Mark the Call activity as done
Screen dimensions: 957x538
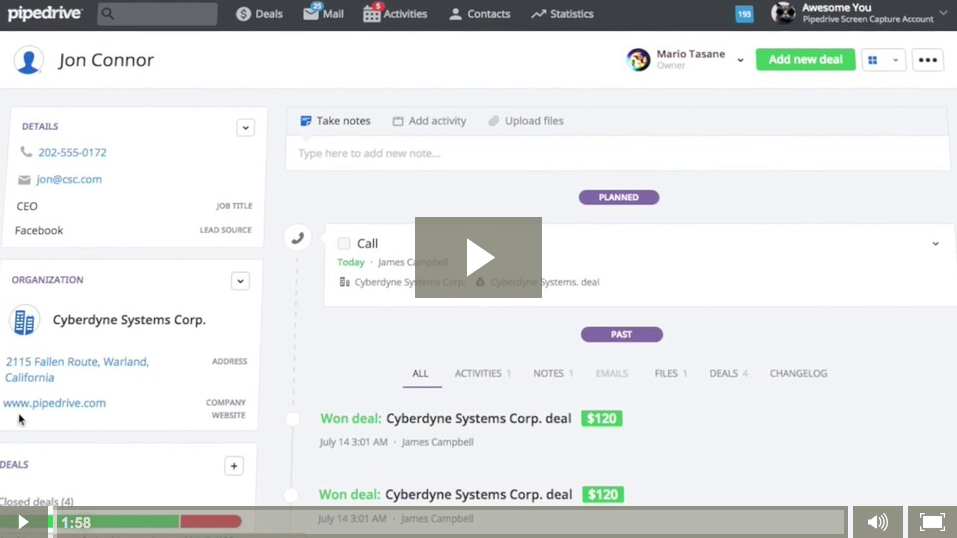[344, 243]
